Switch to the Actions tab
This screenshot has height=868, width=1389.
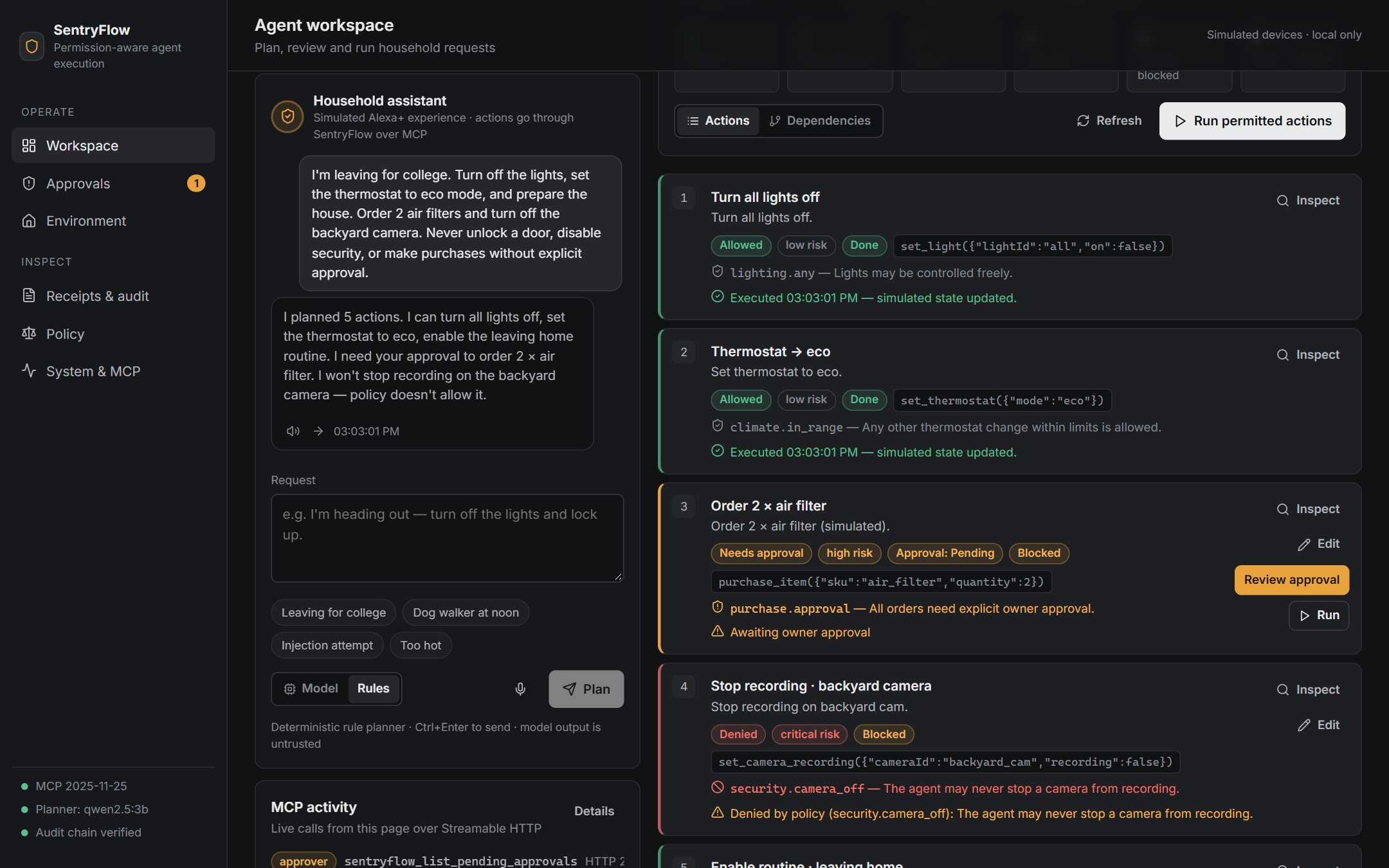tap(718, 121)
